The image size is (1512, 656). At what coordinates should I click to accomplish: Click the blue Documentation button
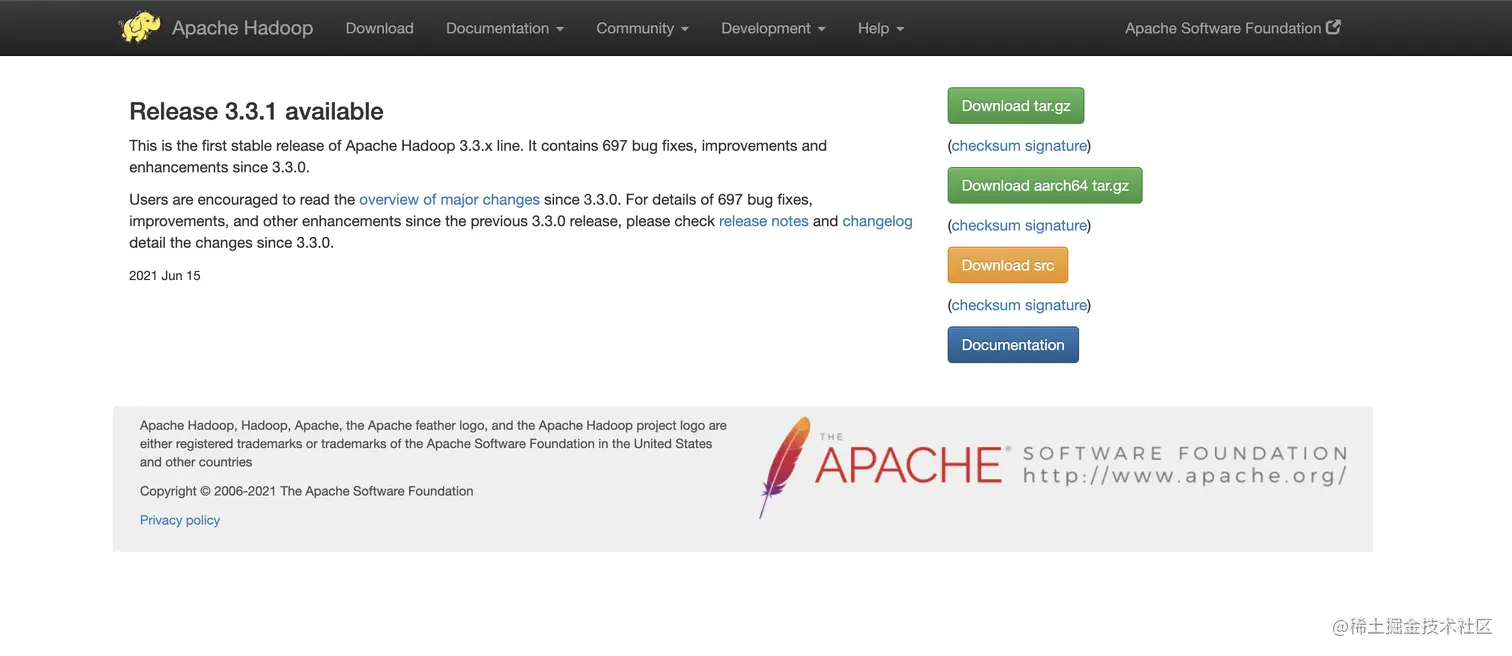(x=1013, y=345)
